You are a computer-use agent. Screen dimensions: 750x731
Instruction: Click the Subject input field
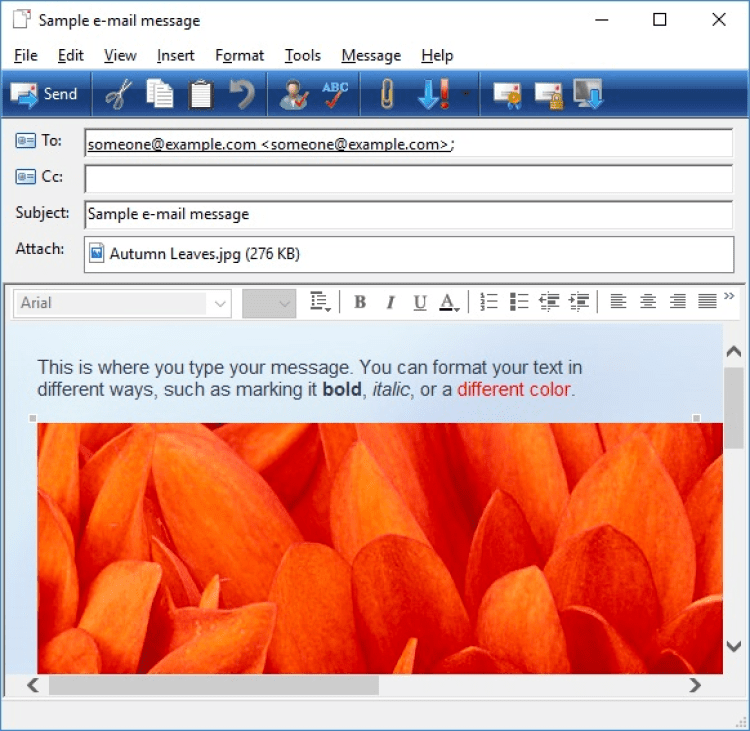[408, 214]
